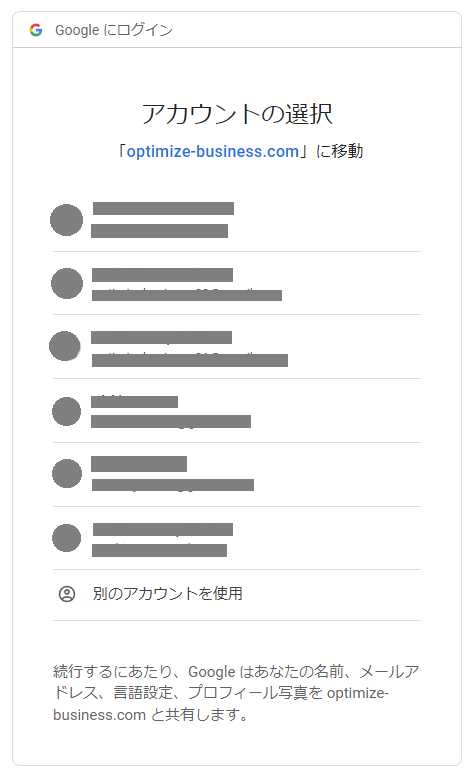The width and height of the screenshot is (474, 774).
Task: Select the sixth account's redacted name
Action: click(163, 530)
